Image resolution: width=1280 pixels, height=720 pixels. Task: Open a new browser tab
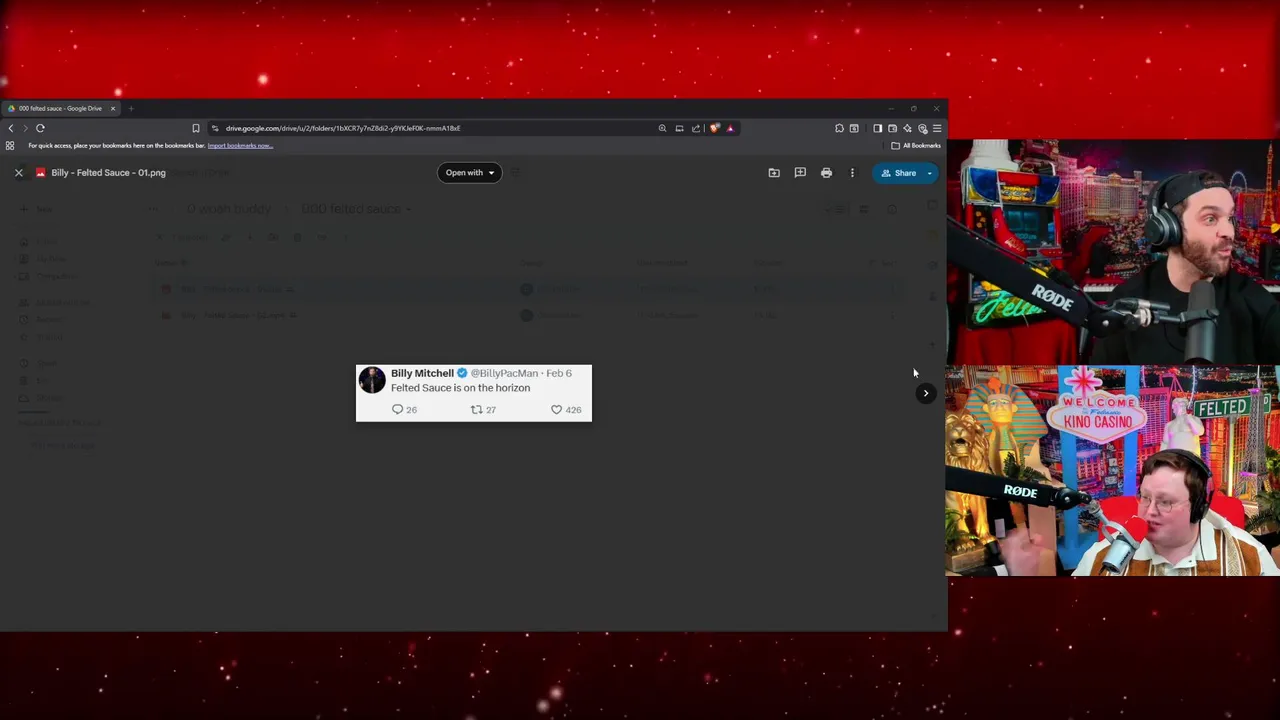click(131, 108)
